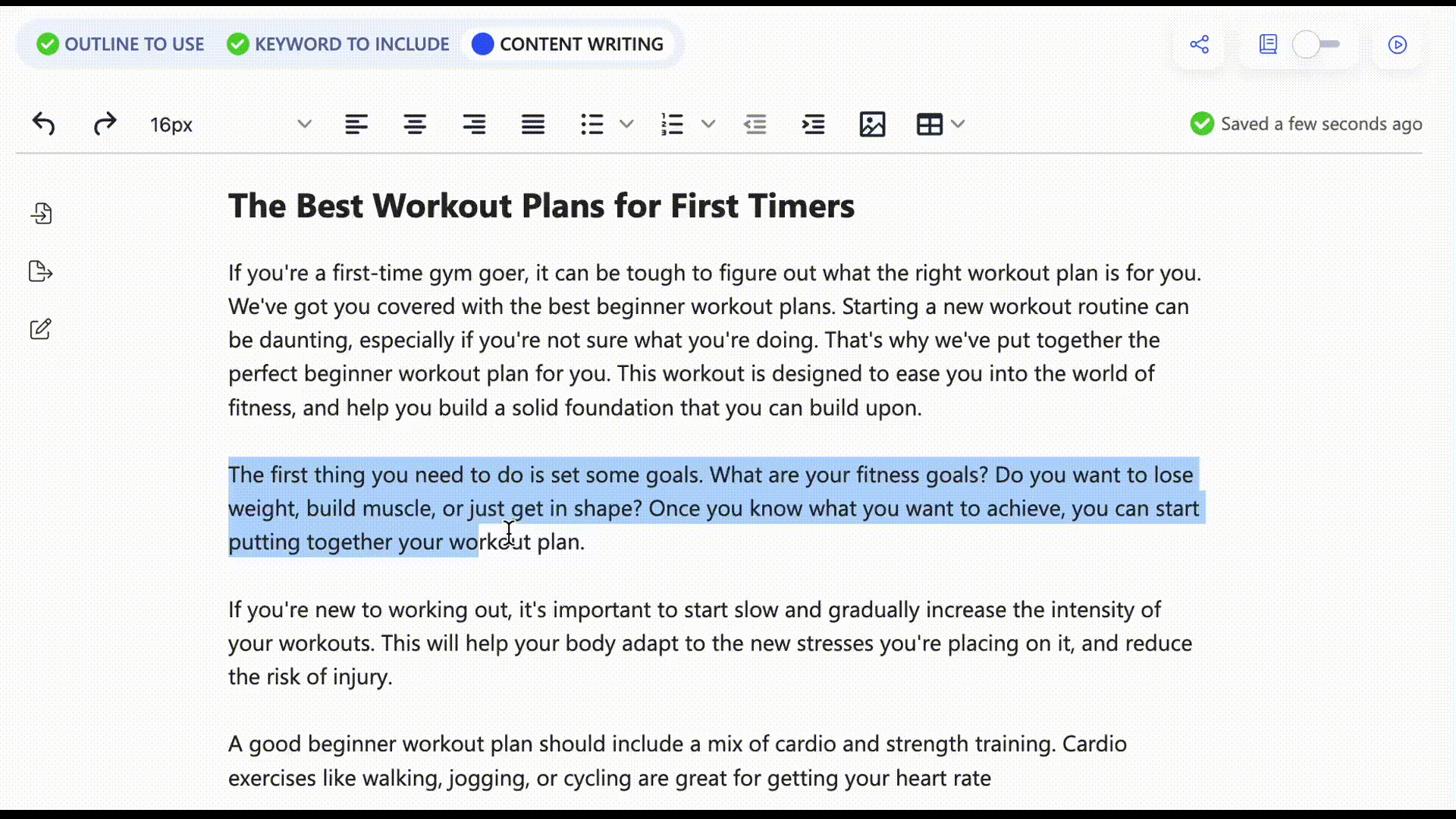
Task: Align text to the left
Action: tap(356, 124)
